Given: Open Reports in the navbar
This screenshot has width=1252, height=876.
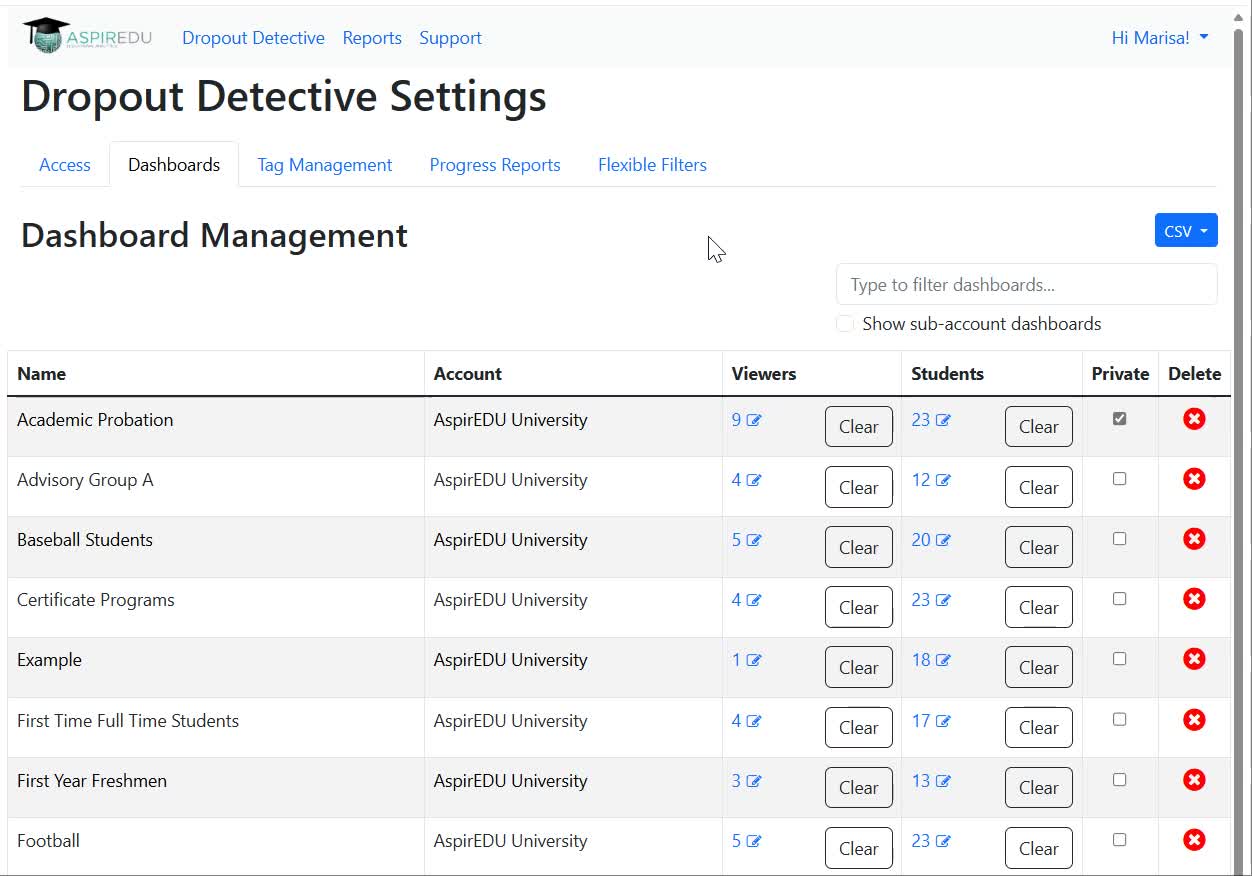Looking at the screenshot, I should 372,38.
